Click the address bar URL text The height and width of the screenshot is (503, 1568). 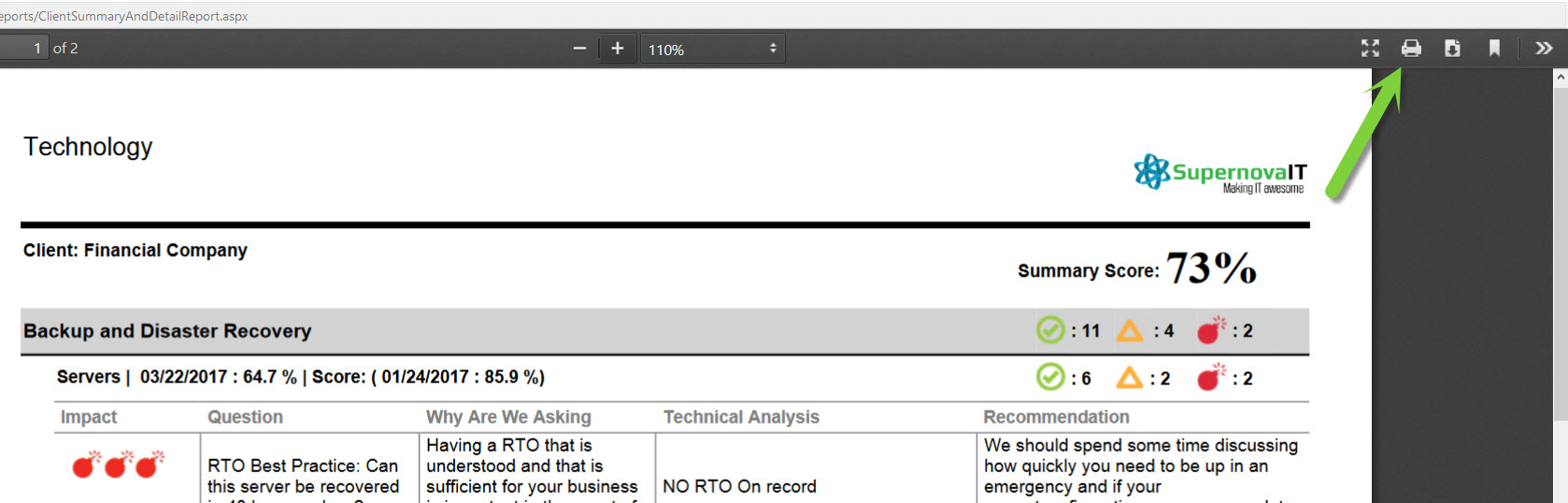(x=124, y=16)
